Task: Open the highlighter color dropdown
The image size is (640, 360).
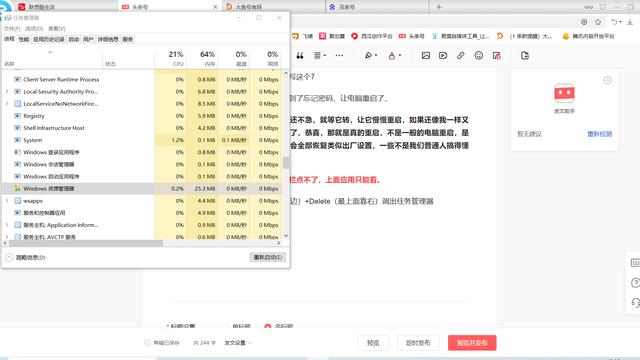Action: tap(371, 56)
